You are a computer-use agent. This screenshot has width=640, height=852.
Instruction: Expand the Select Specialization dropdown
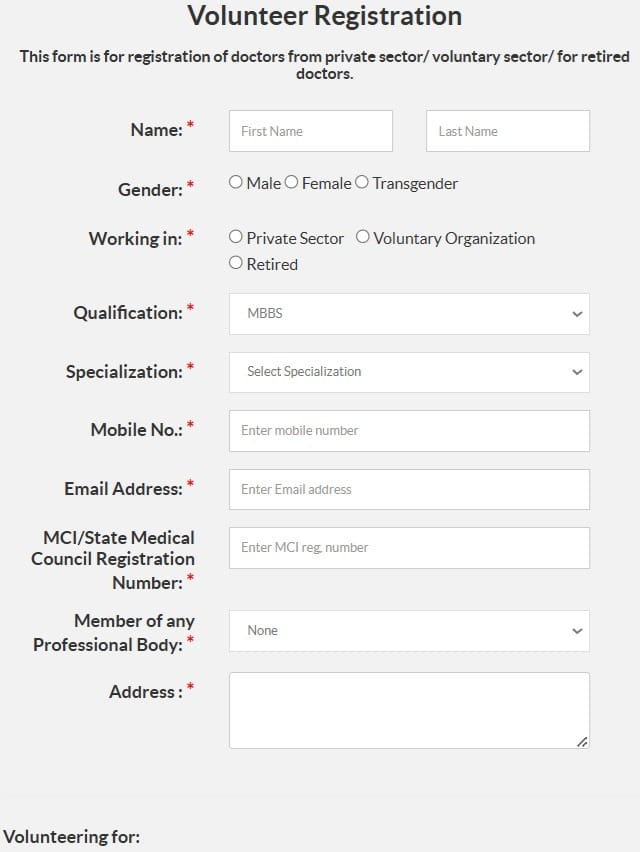tap(408, 371)
